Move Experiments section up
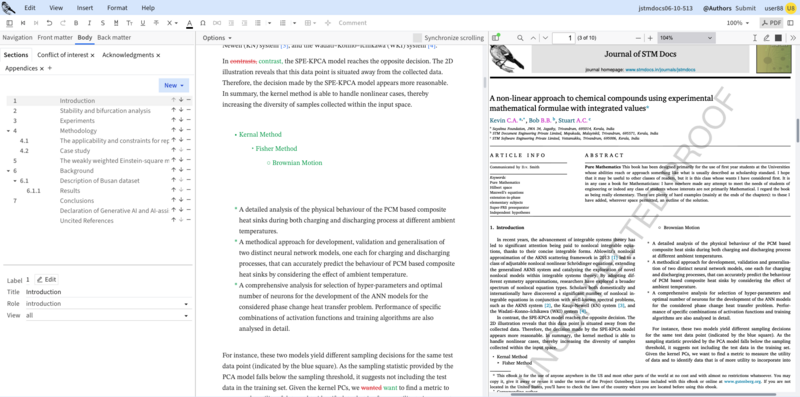The image size is (800, 397). [x=173, y=120]
